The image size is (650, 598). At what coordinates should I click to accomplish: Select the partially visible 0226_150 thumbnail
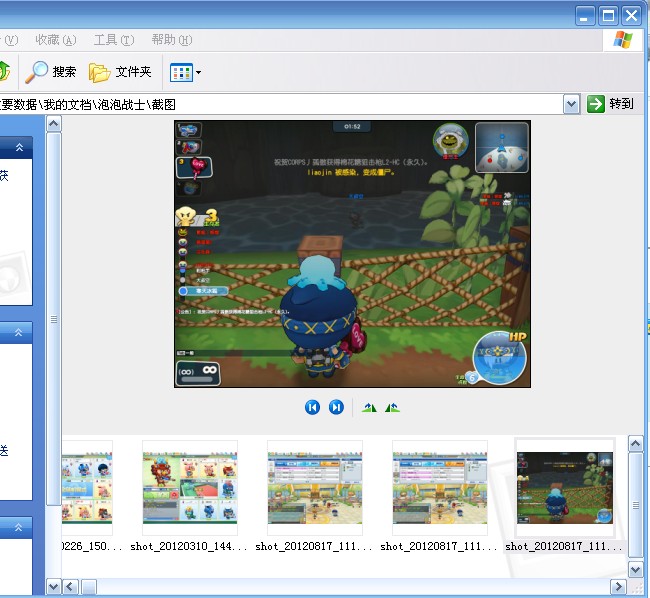pos(87,488)
